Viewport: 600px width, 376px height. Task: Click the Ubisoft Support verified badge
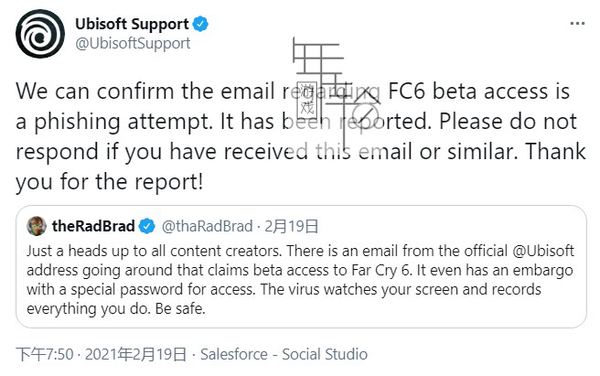click(x=201, y=24)
